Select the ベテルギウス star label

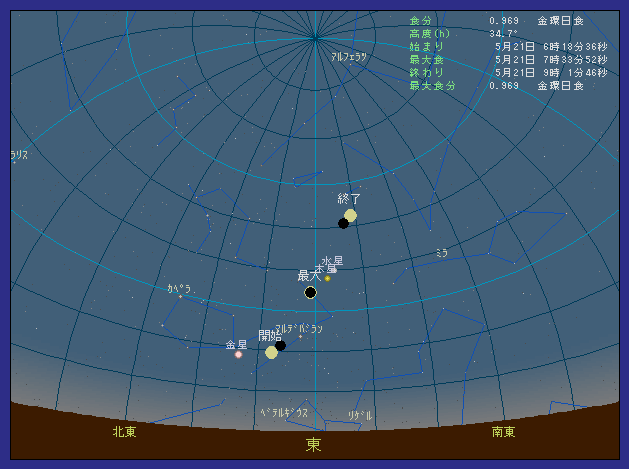coord(285,412)
